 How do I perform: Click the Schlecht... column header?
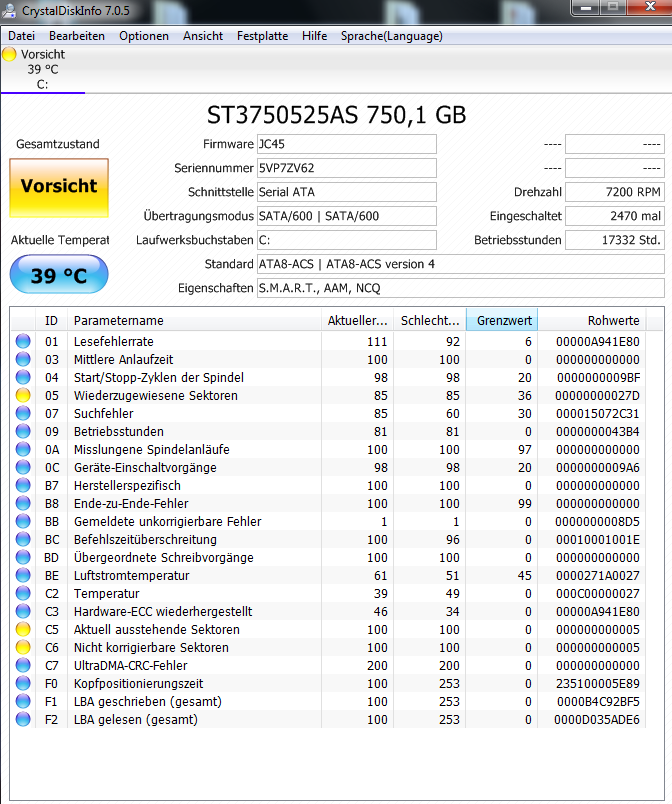tap(430, 320)
